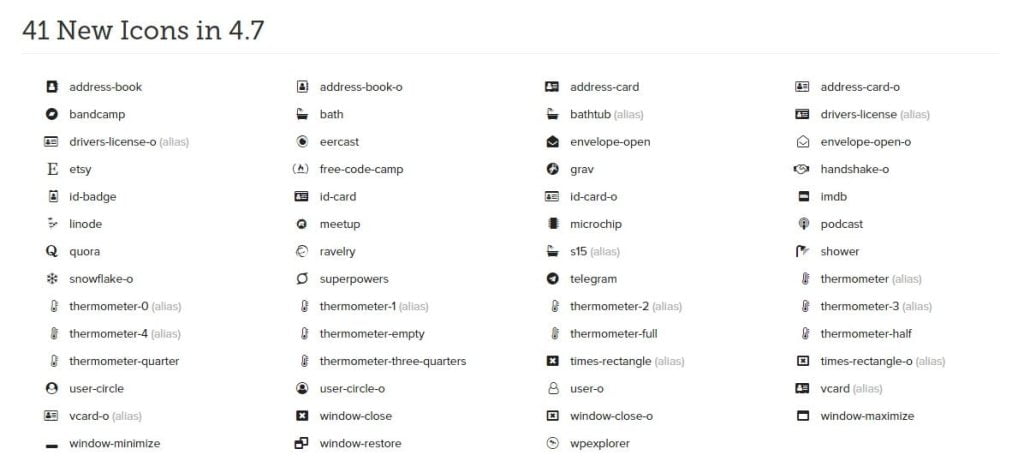Screen dimensions: 1024x473
Task: Select the microchip icon
Action: (552, 224)
